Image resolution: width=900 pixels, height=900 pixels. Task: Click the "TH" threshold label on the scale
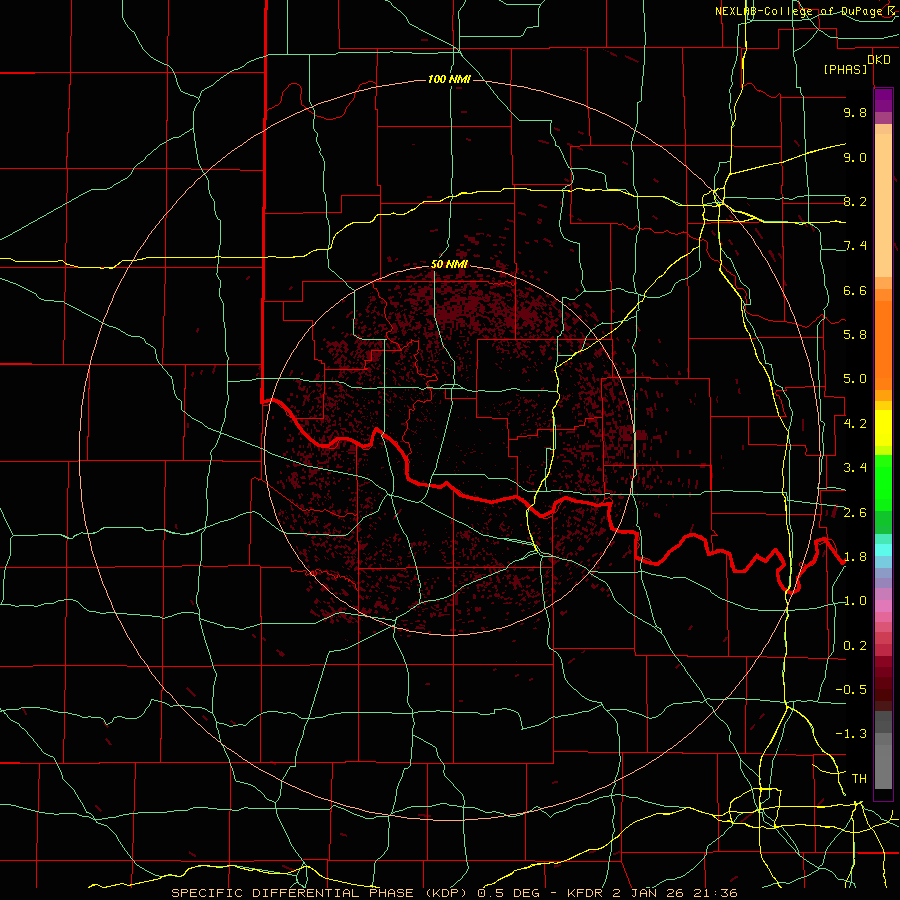coord(859,779)
